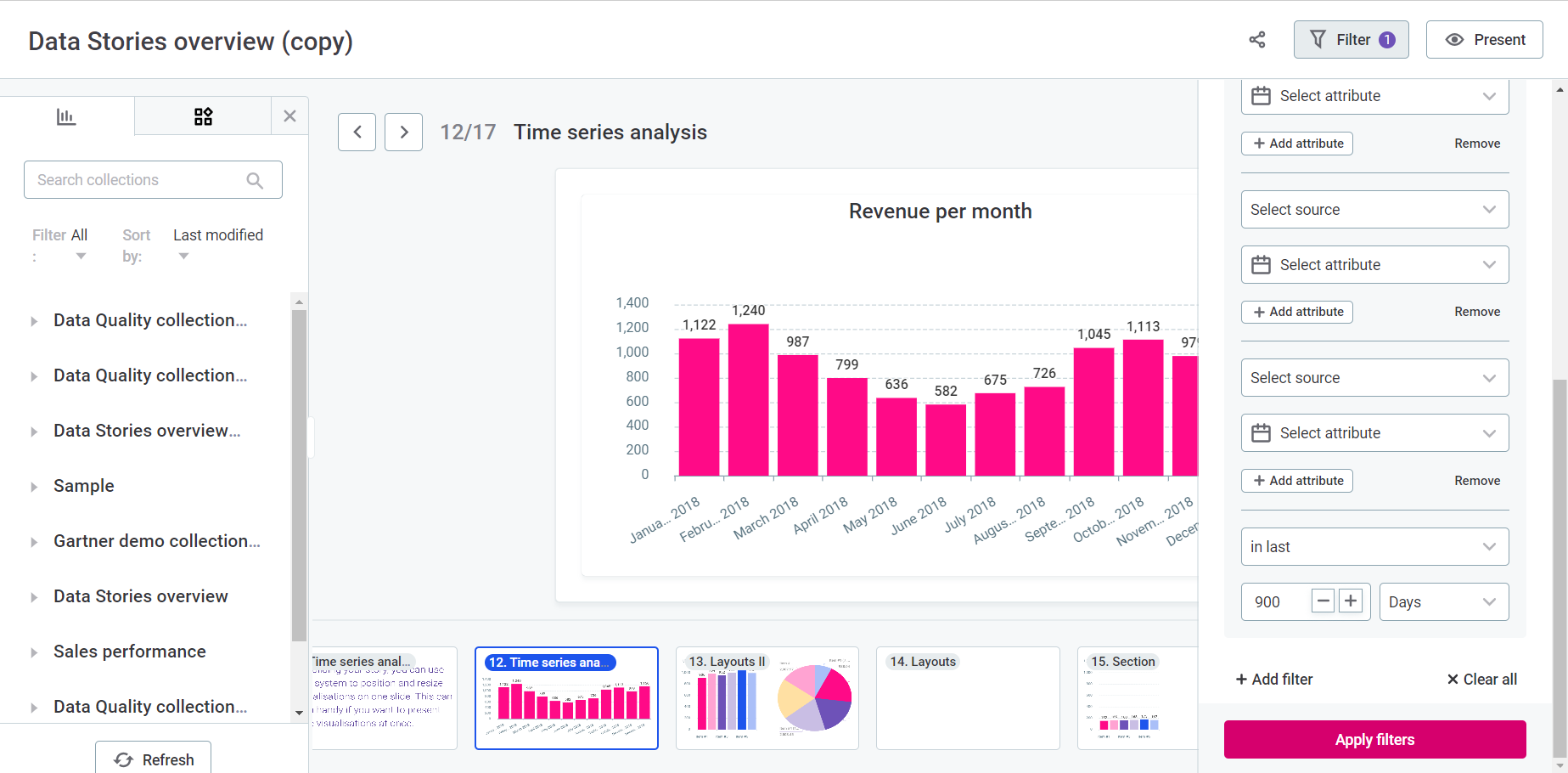Open the 12. Time series analysis thumbnail

566,698
